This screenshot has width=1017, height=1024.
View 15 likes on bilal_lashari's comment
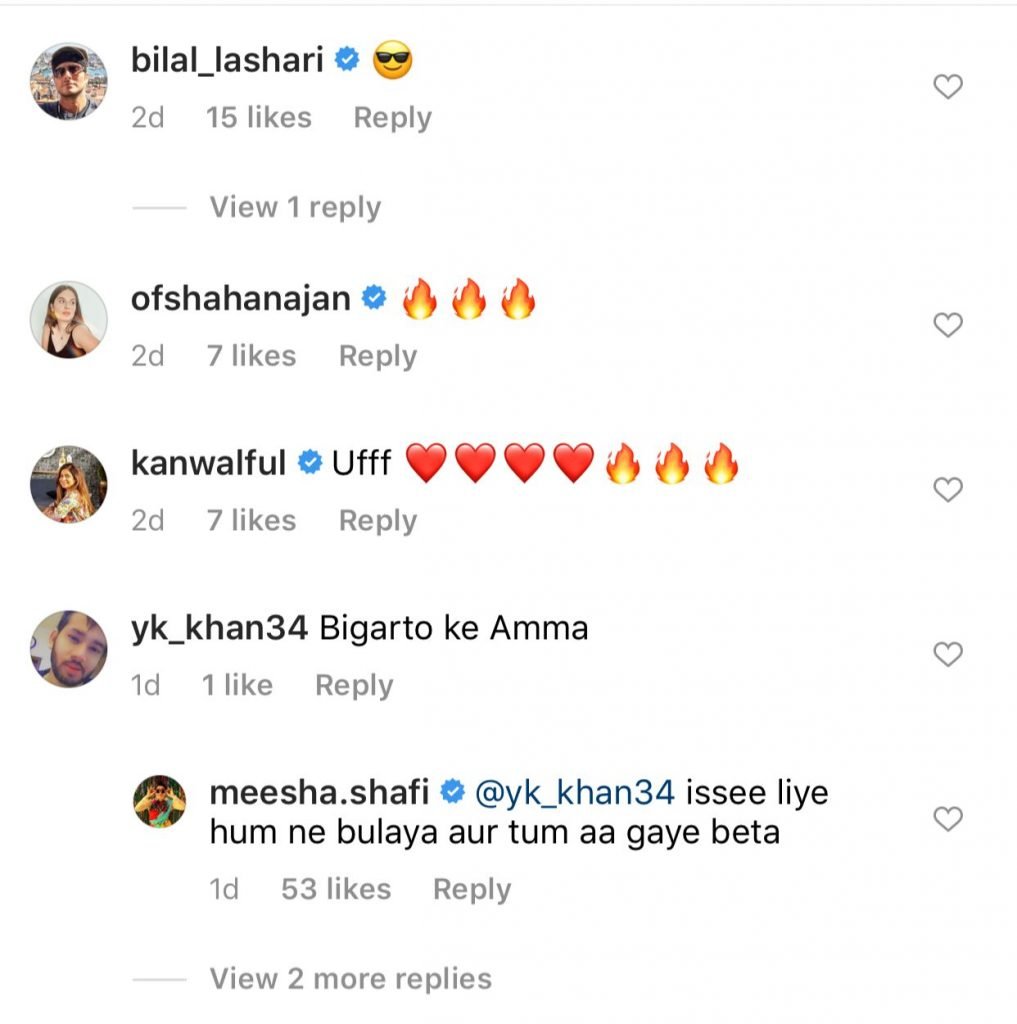point(258,118)
